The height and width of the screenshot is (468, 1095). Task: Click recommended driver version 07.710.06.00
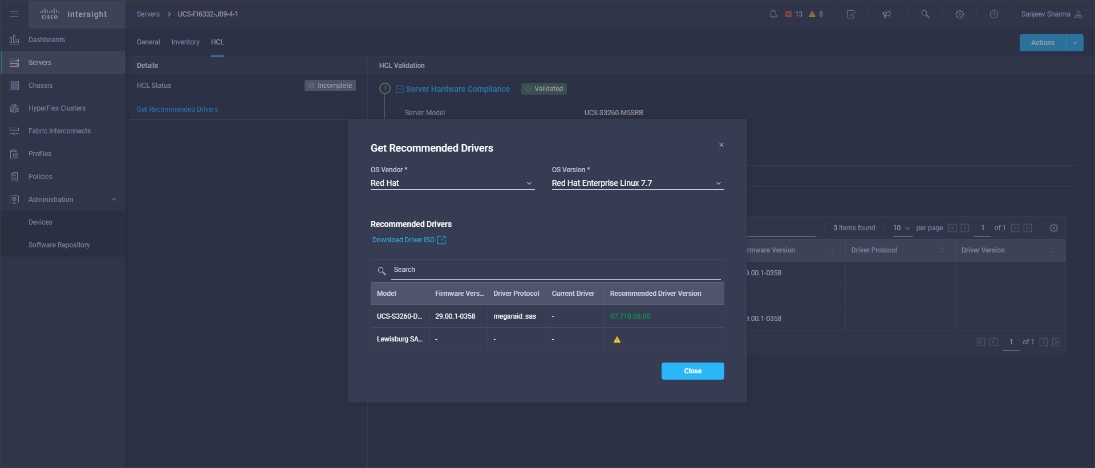630,316
